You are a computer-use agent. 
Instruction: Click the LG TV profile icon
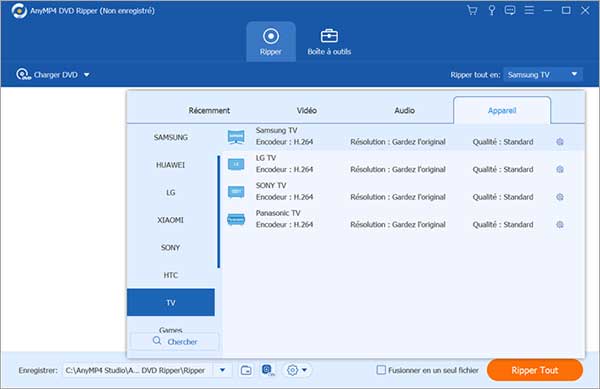point(236,164)
